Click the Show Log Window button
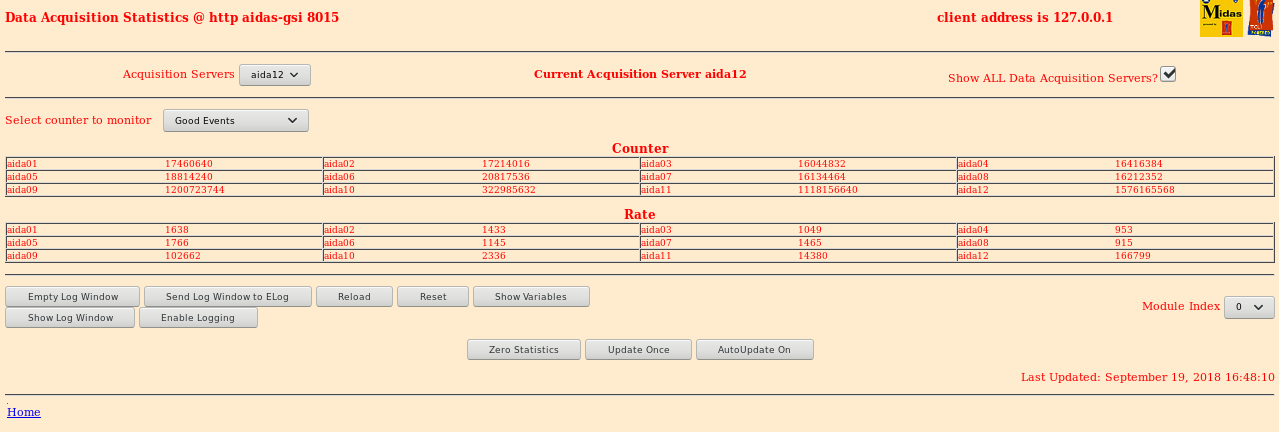Image resolution: width=1279 pixels, height=432 pixels. coord(70,318)
